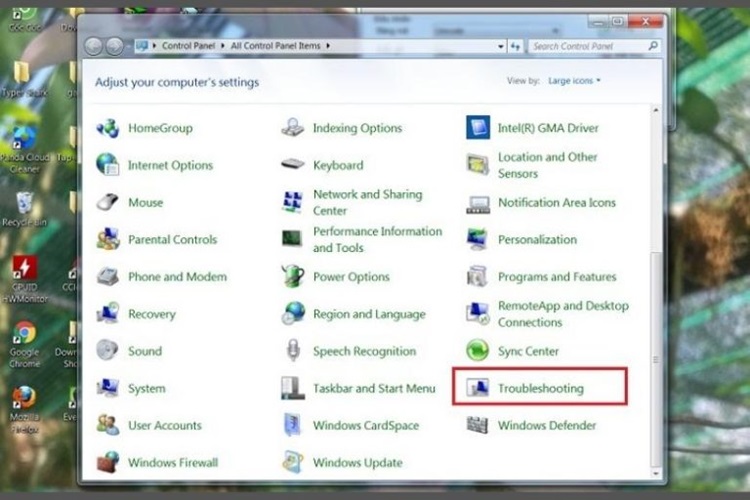
Task: Click the Notification Area Icons icon
Action: [478, 204]
